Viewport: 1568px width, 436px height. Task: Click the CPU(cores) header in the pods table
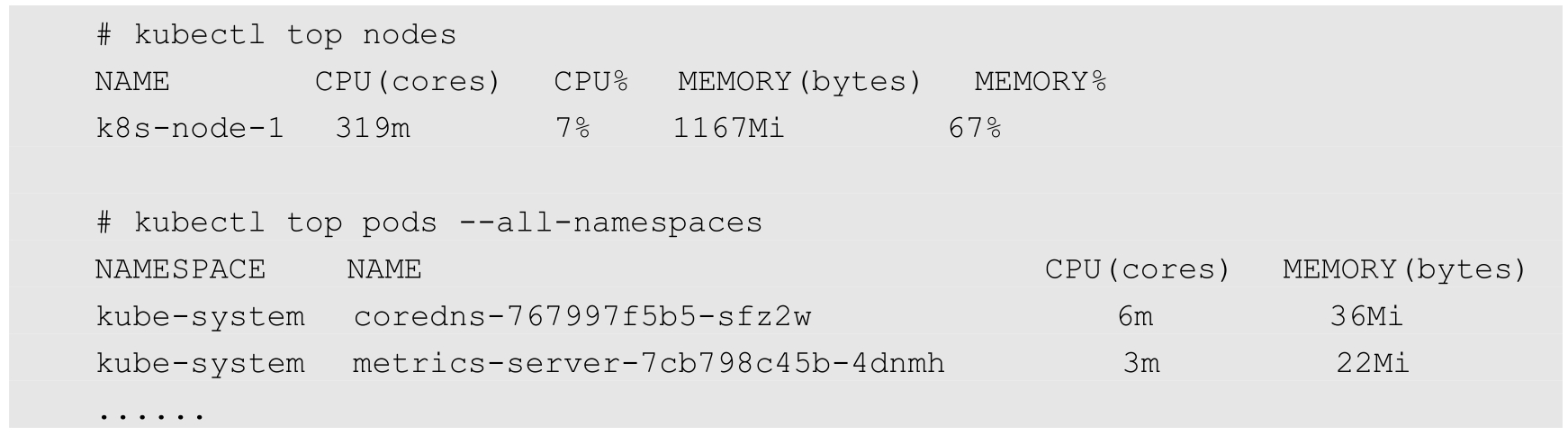click(1138, 269)
